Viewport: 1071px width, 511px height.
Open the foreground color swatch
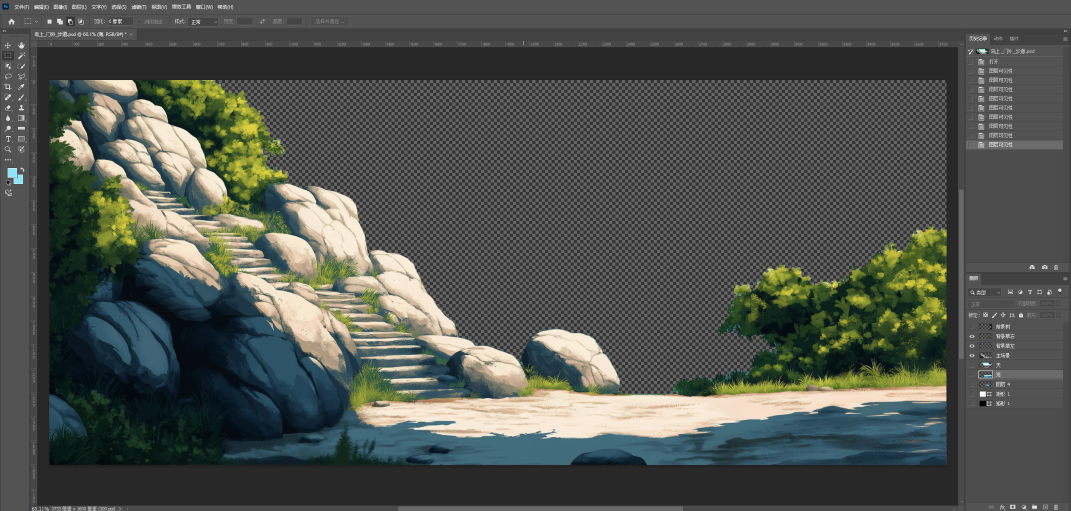coord(12,174)
